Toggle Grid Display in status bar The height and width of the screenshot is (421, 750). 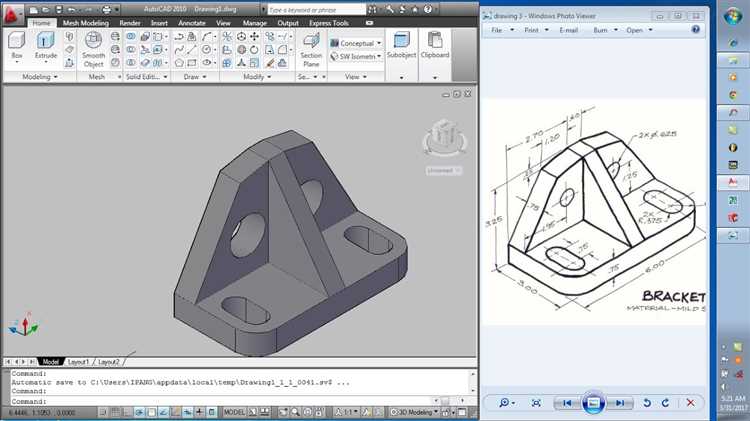tap(115, 412)
